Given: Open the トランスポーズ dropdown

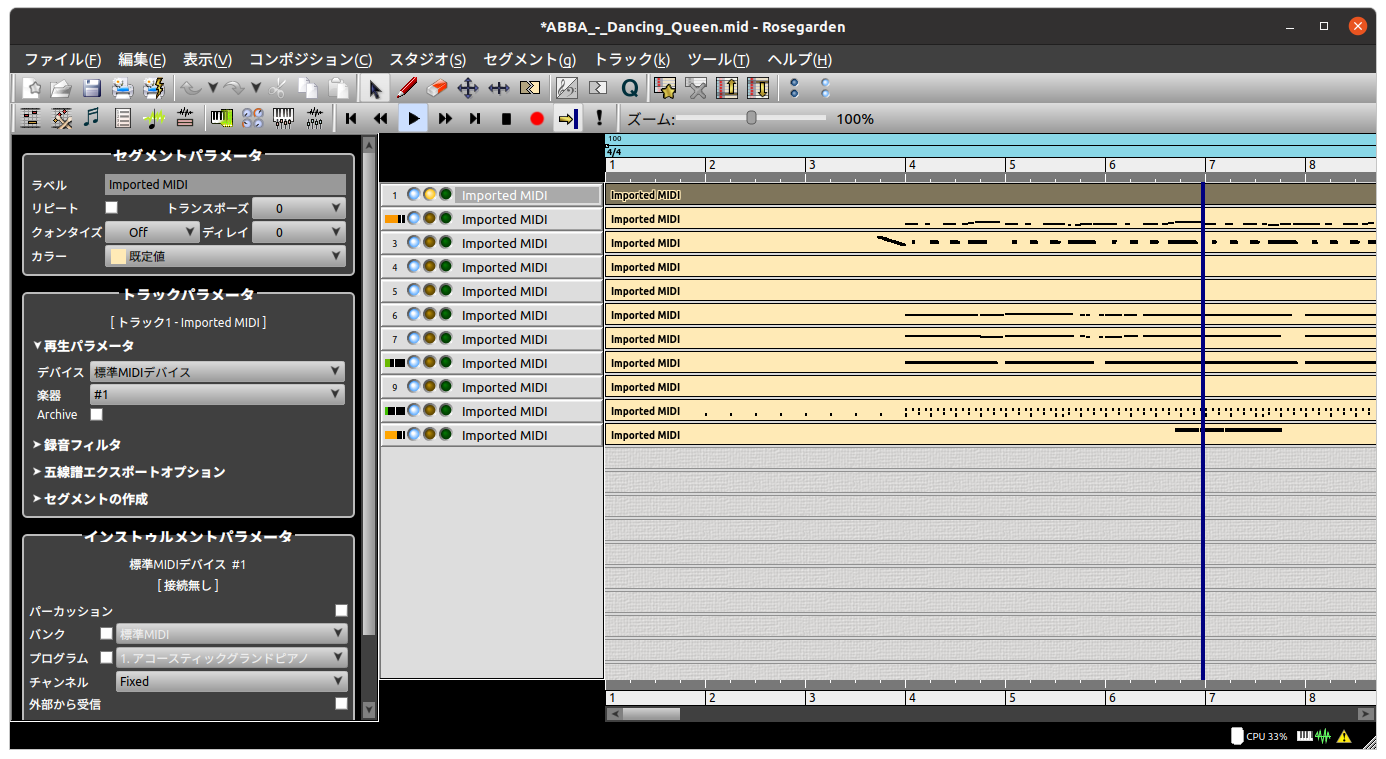Looking at the screenshot, I should (299, 208).
